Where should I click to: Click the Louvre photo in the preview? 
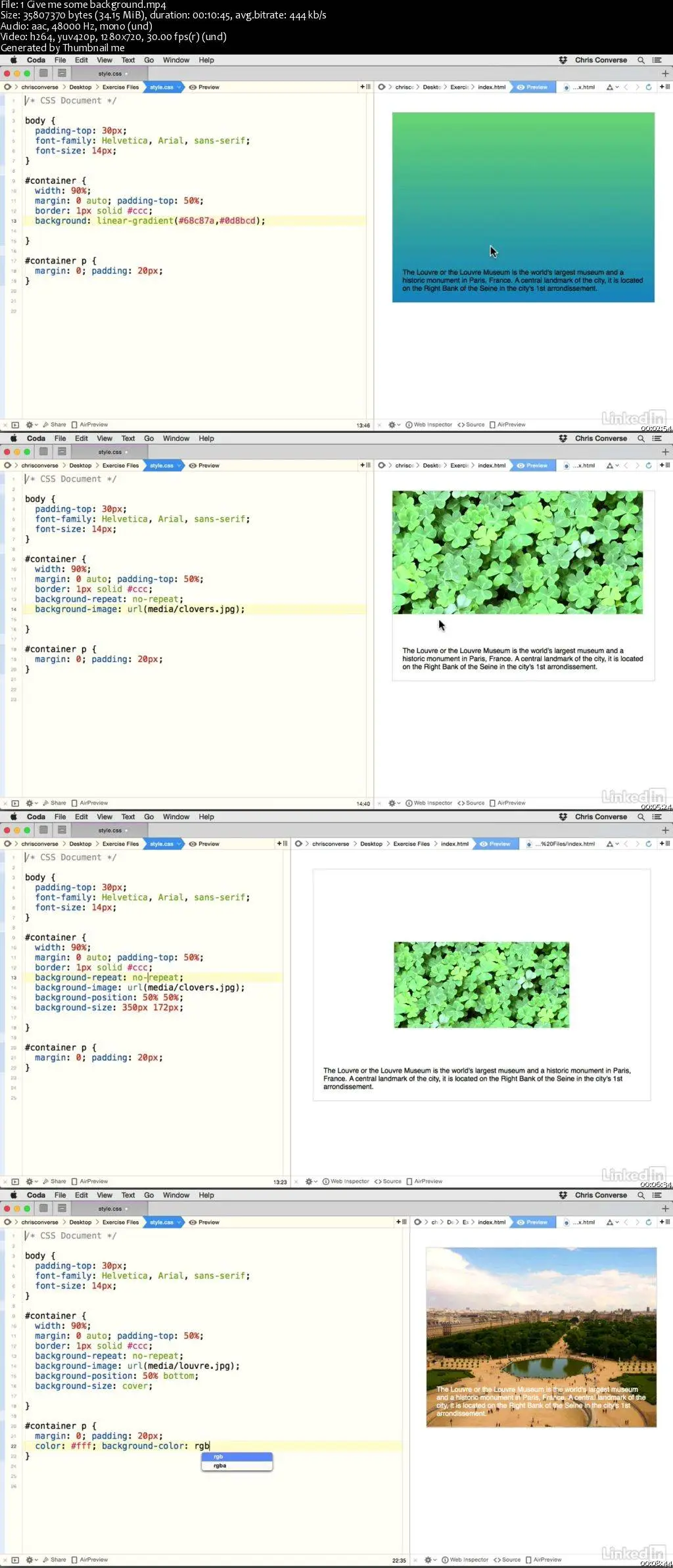pyautogui.click(x=541, y=1337)
